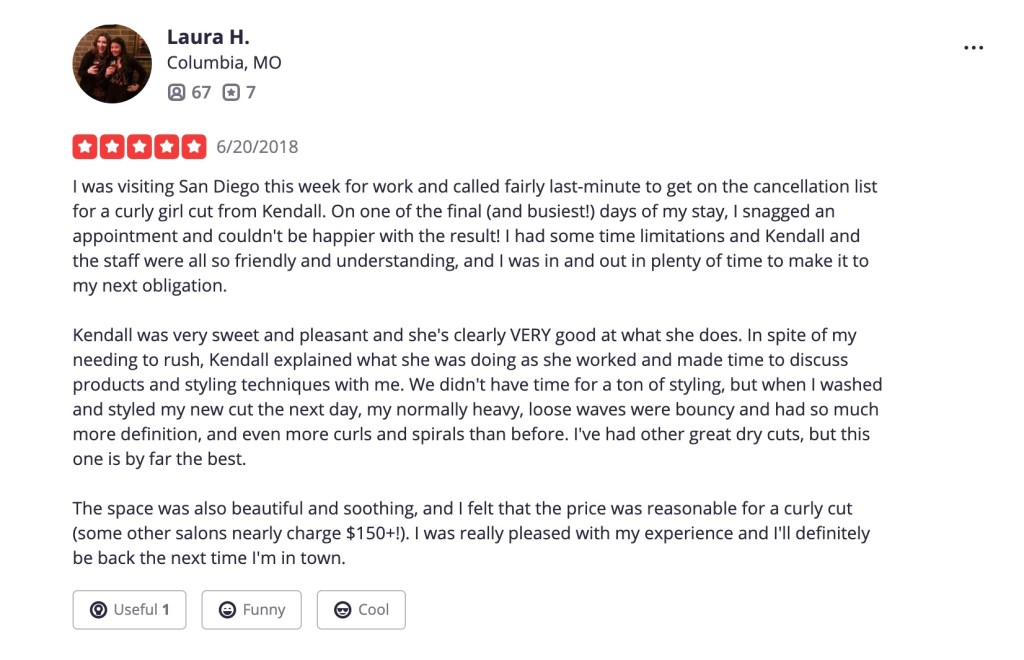This screenshot has width=1024, height=660.
Task: Click the Laura H. reviewer name
Action: [207, 37]
